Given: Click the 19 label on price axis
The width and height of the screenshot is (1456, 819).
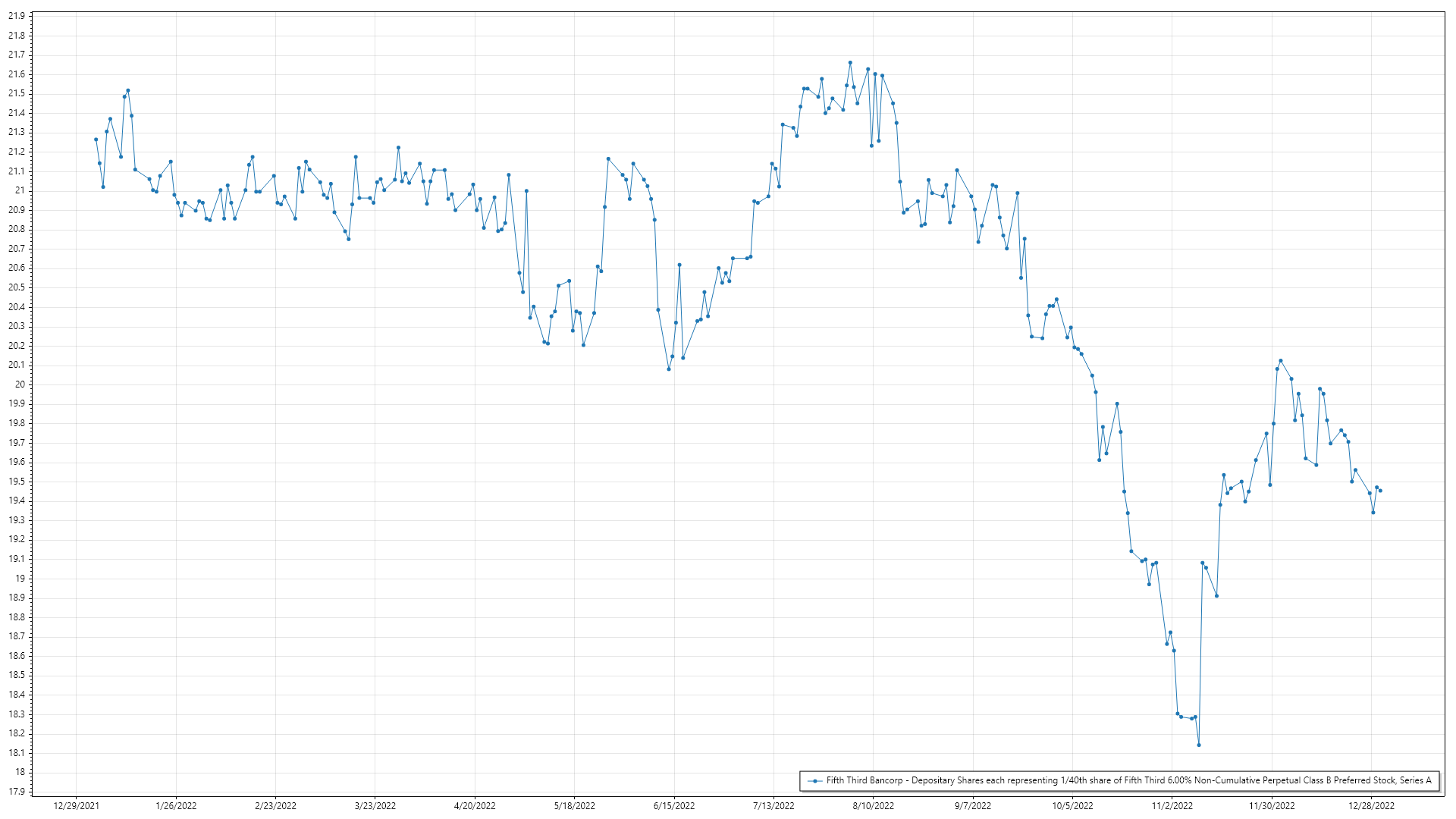Looking at the screenshot, I should click(20, 579).
